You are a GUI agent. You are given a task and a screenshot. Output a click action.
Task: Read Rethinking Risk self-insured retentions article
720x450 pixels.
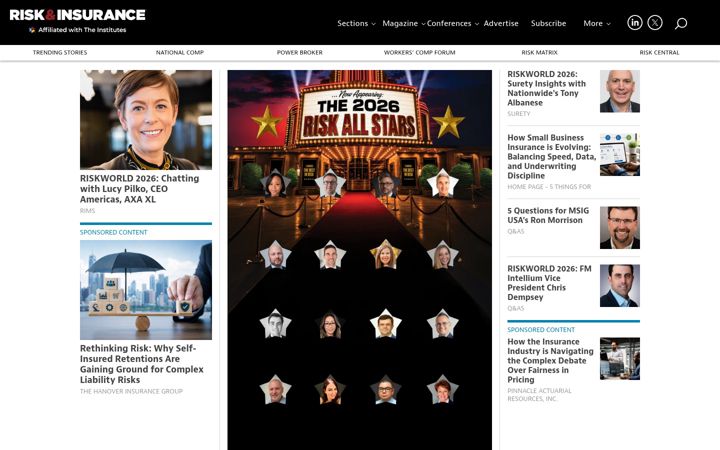[142, 364]
